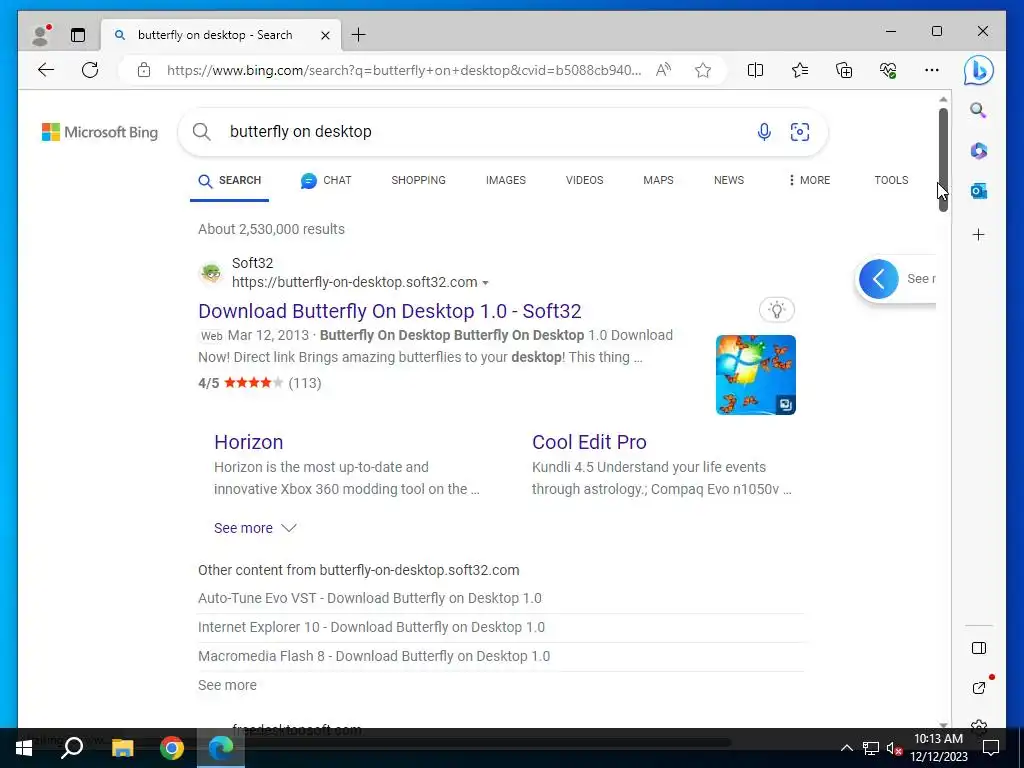Open Macromedia Flash 8 download link
1024x768 pixels.
coord(374,656)
